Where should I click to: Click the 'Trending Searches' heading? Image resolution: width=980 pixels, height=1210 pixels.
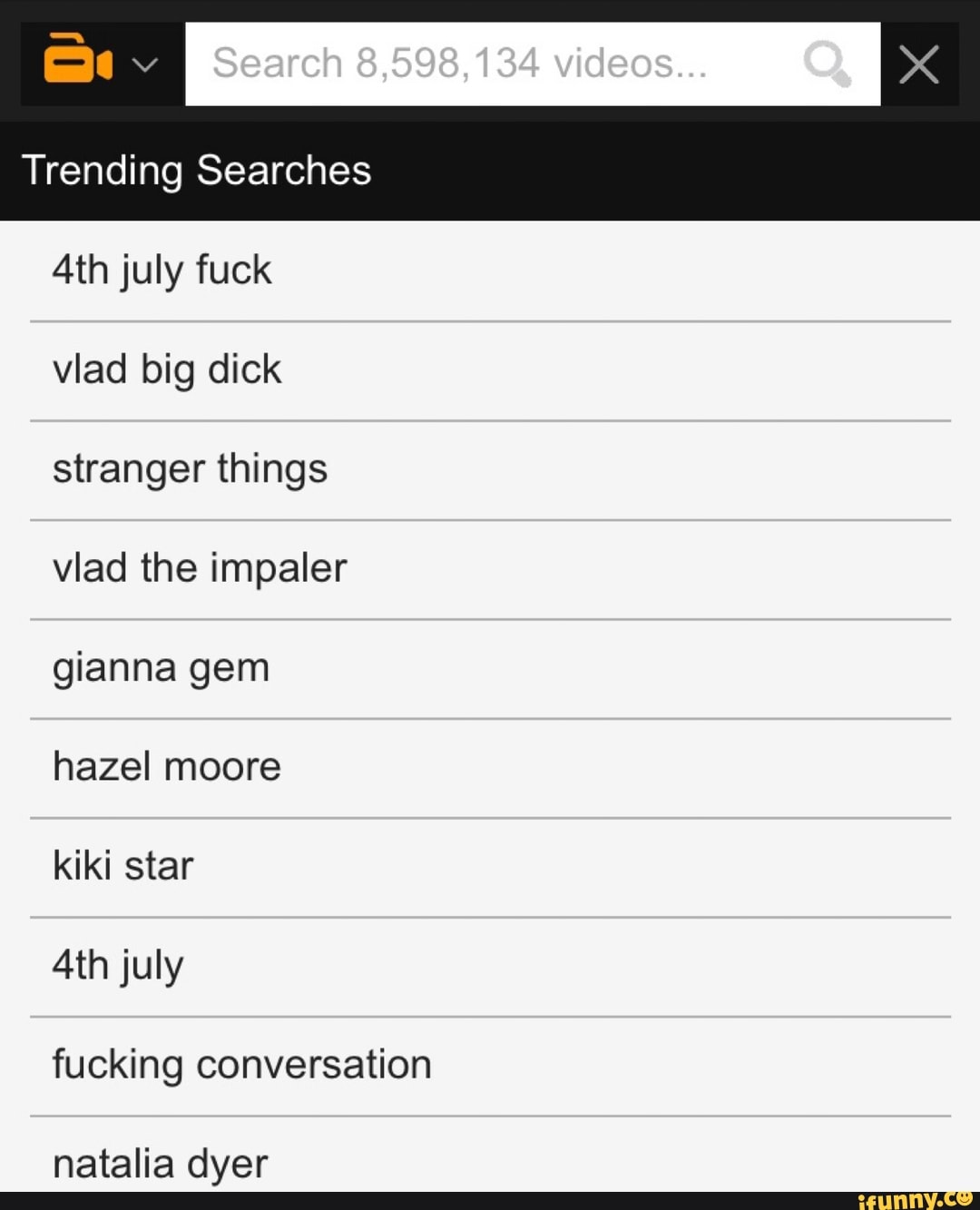pyautogui.click(x=197, y=171)
